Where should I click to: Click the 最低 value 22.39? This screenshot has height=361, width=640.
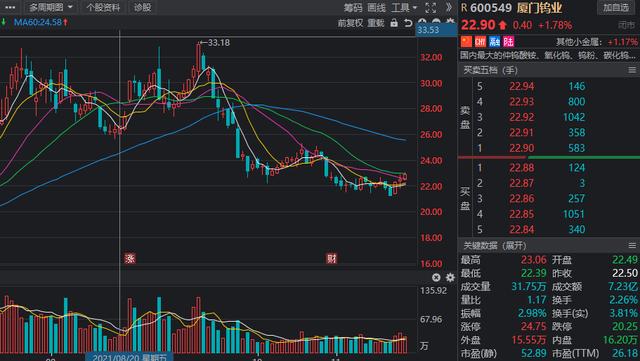pos(533,273)
